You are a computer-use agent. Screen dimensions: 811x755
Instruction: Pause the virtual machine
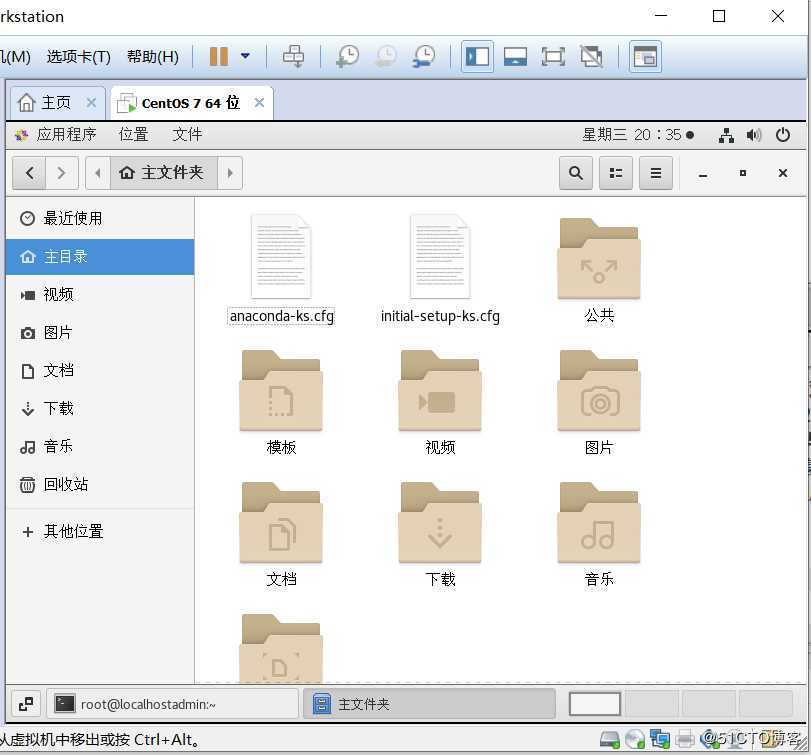(219, 56)
